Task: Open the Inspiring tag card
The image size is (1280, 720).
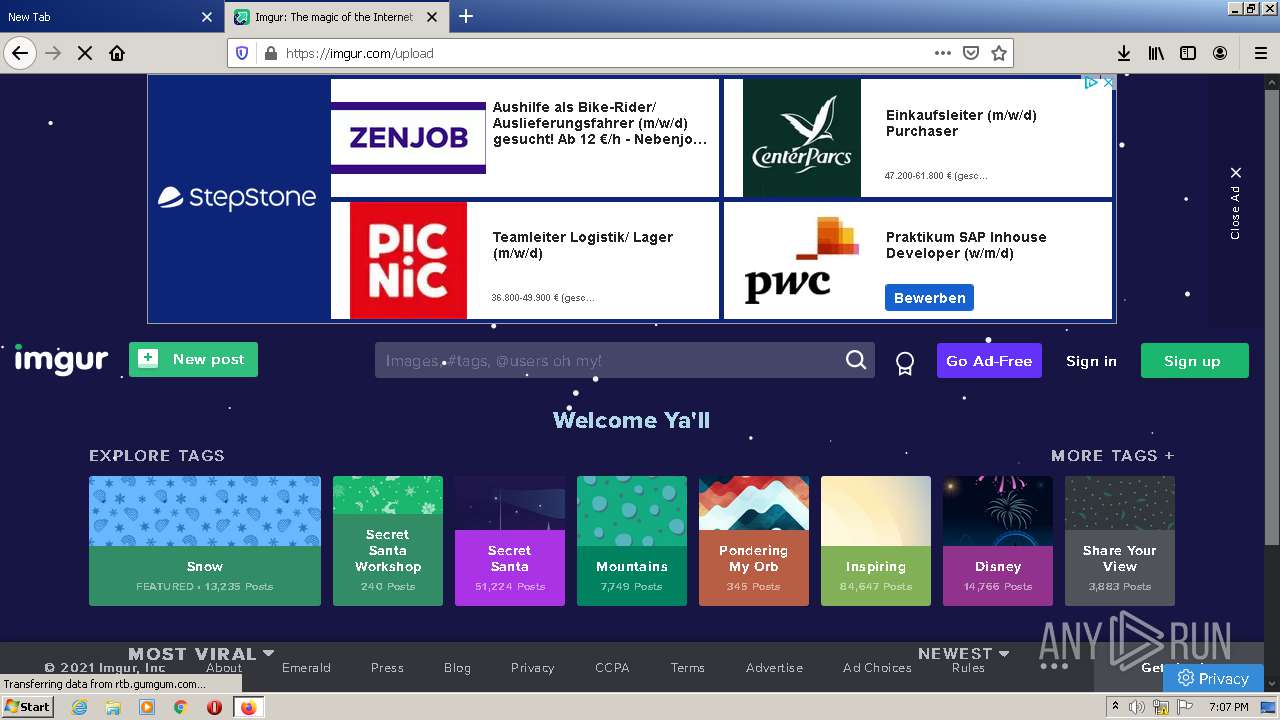Action: 876,541
